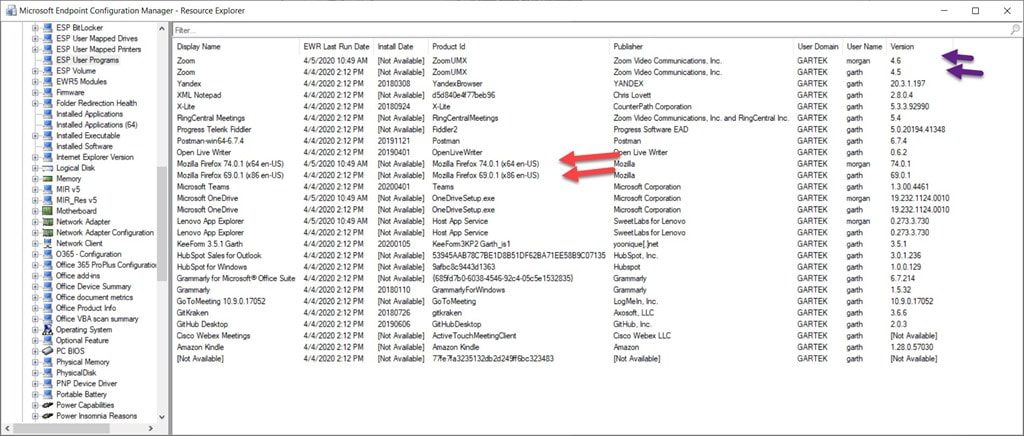Click the Network Client icon
The image size is (1024, 436).
tap(47, 243)
